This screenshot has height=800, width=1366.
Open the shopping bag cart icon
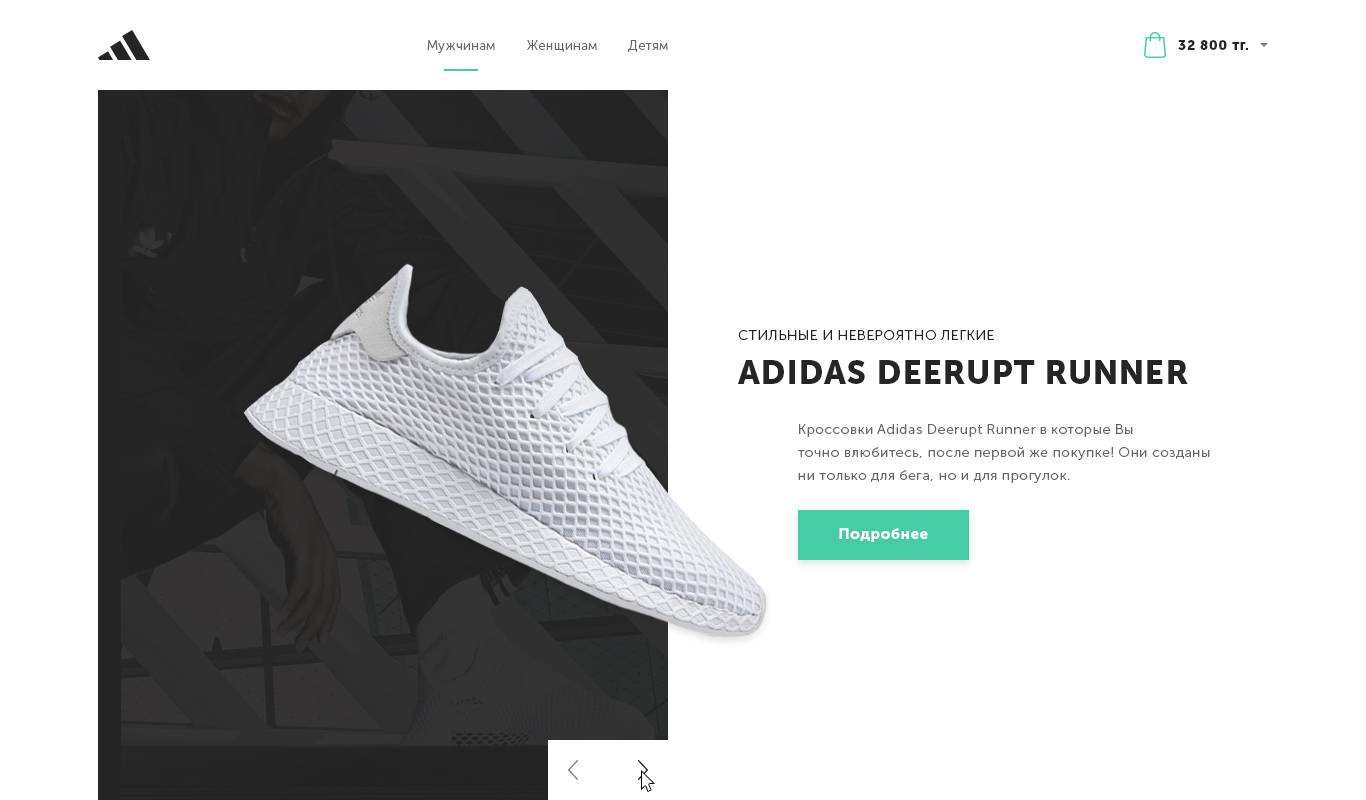point(1155,45)
